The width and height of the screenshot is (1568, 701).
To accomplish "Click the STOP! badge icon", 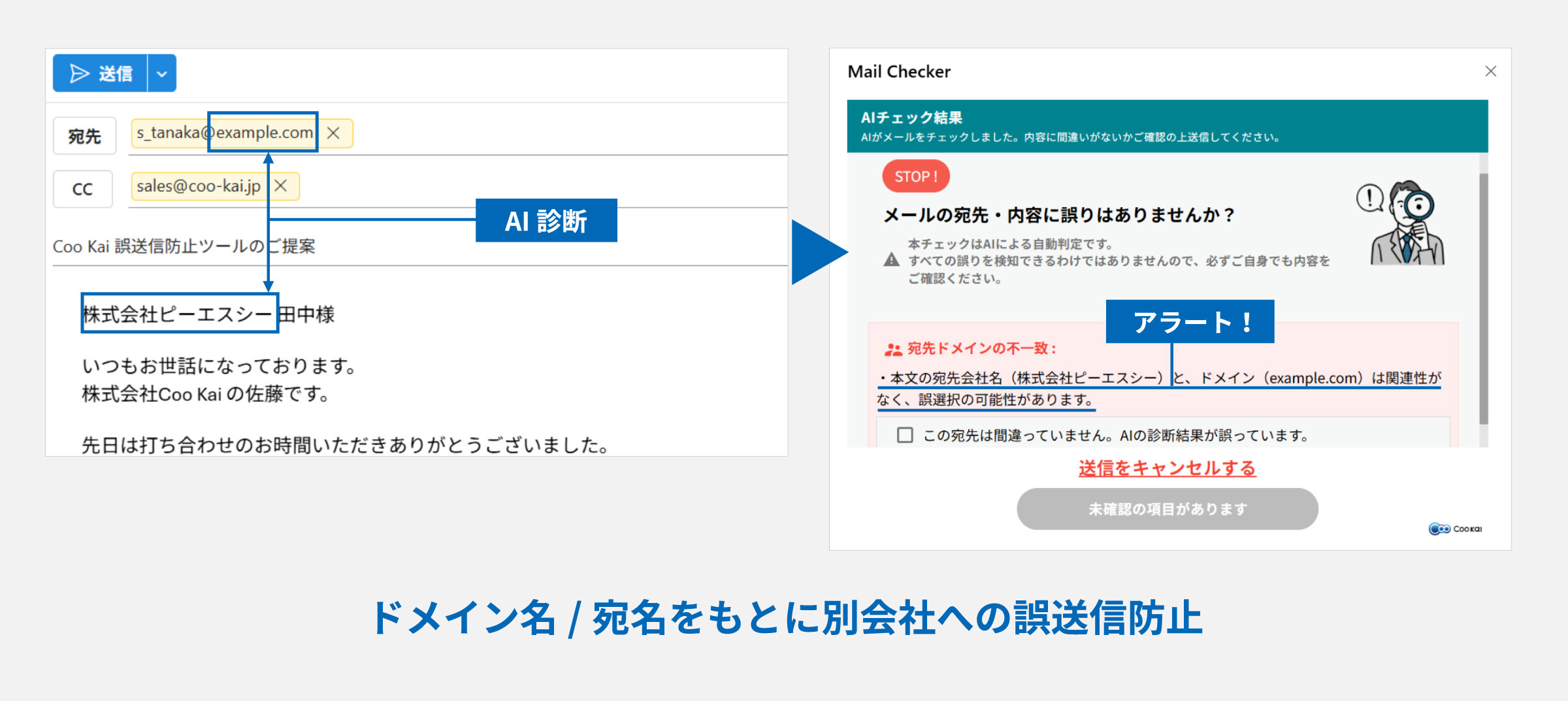I will [x=915, y=175].
